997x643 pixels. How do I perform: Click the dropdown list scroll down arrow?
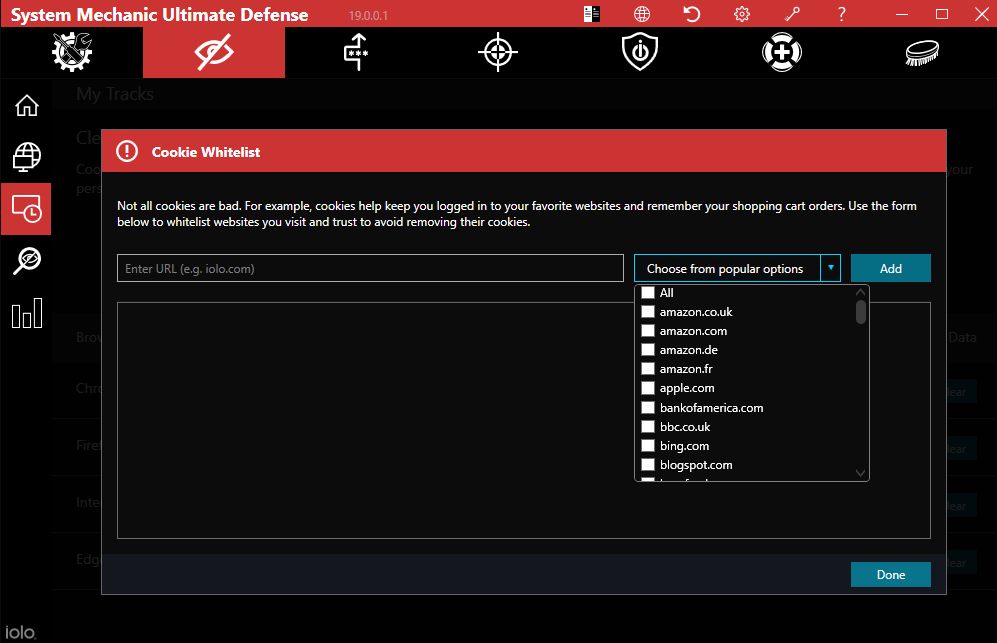click(860, 473)
